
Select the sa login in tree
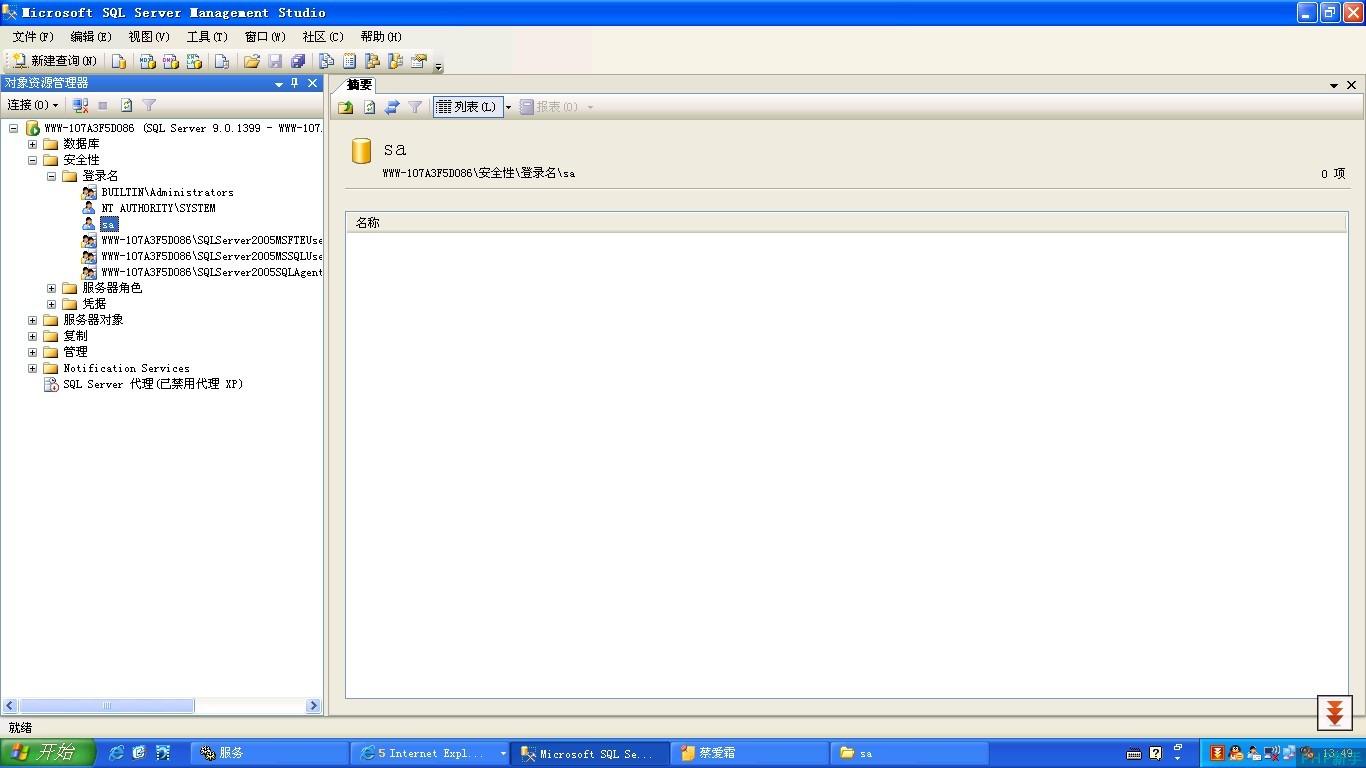109,224
